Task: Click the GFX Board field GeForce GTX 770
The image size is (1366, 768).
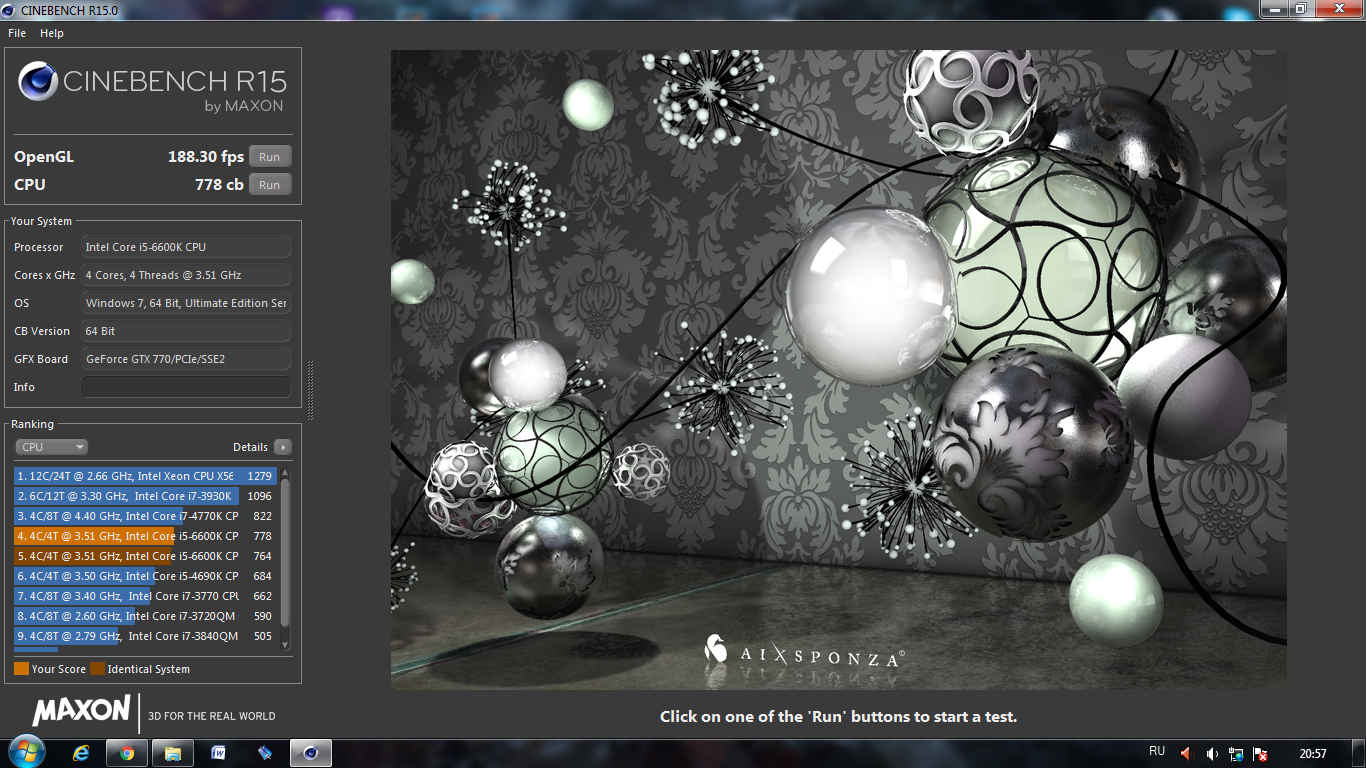Action: tap(186, 359)
